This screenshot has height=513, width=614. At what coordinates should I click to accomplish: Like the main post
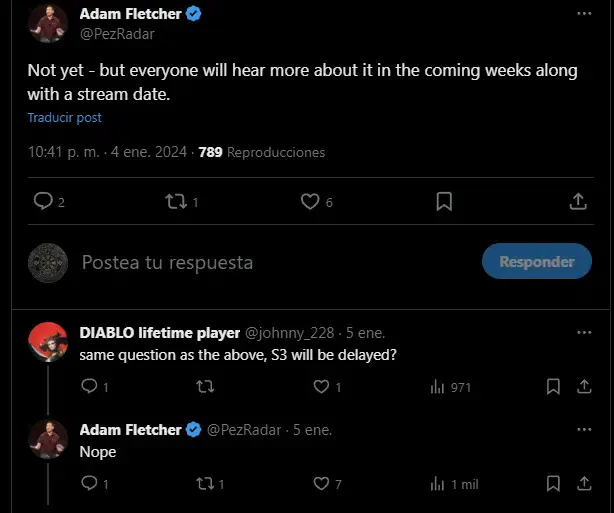coord(310,202)
